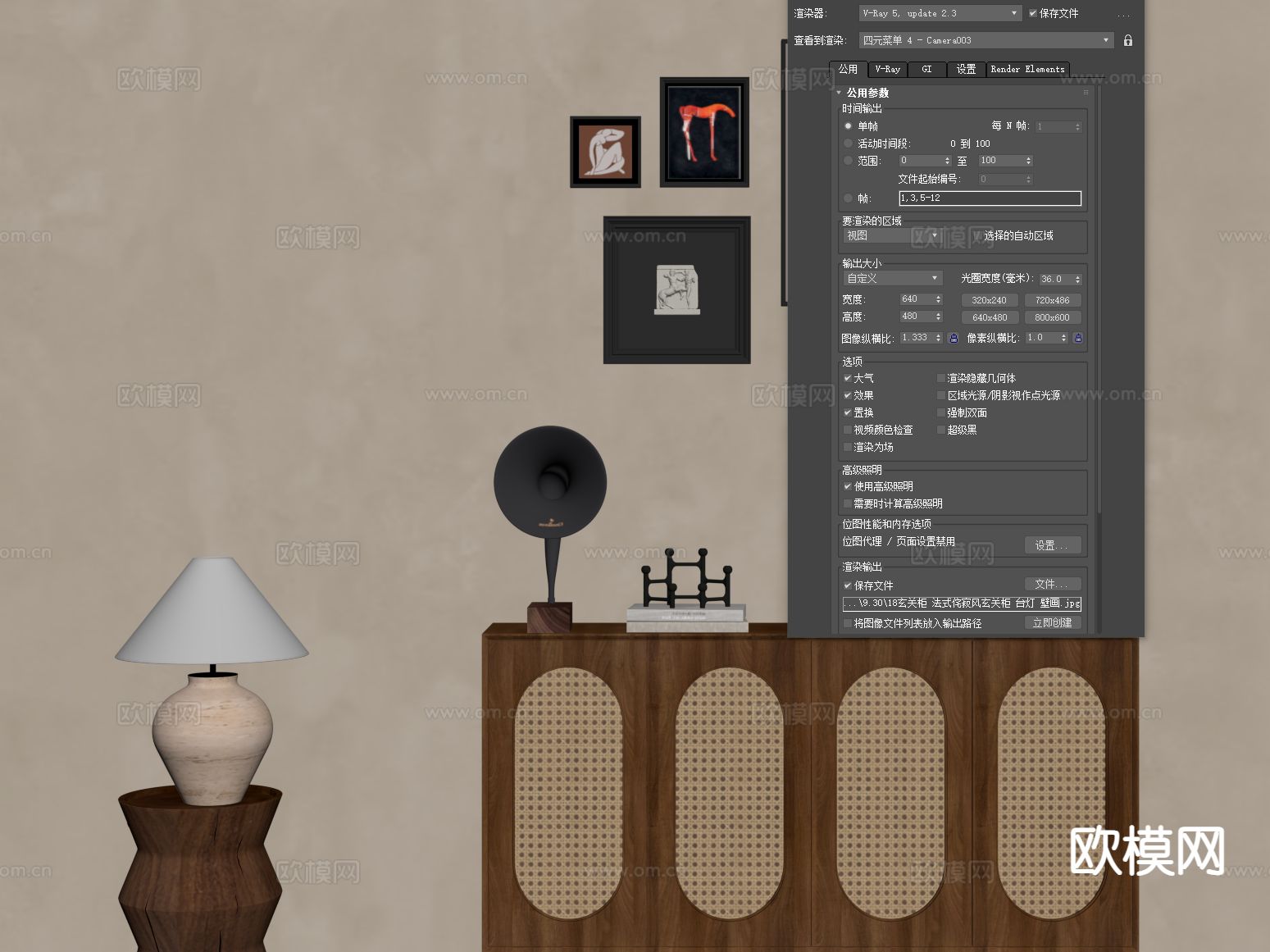Image resolution: width=1270 pixels, height=952 pixels.
Task: Switch to the Render Elements tab
Action: point(1027,69)
